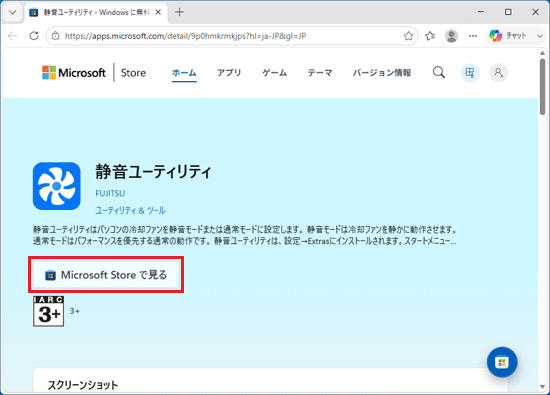Select the ゲーム tab
The image size is (550, 395).
(275, 73)
